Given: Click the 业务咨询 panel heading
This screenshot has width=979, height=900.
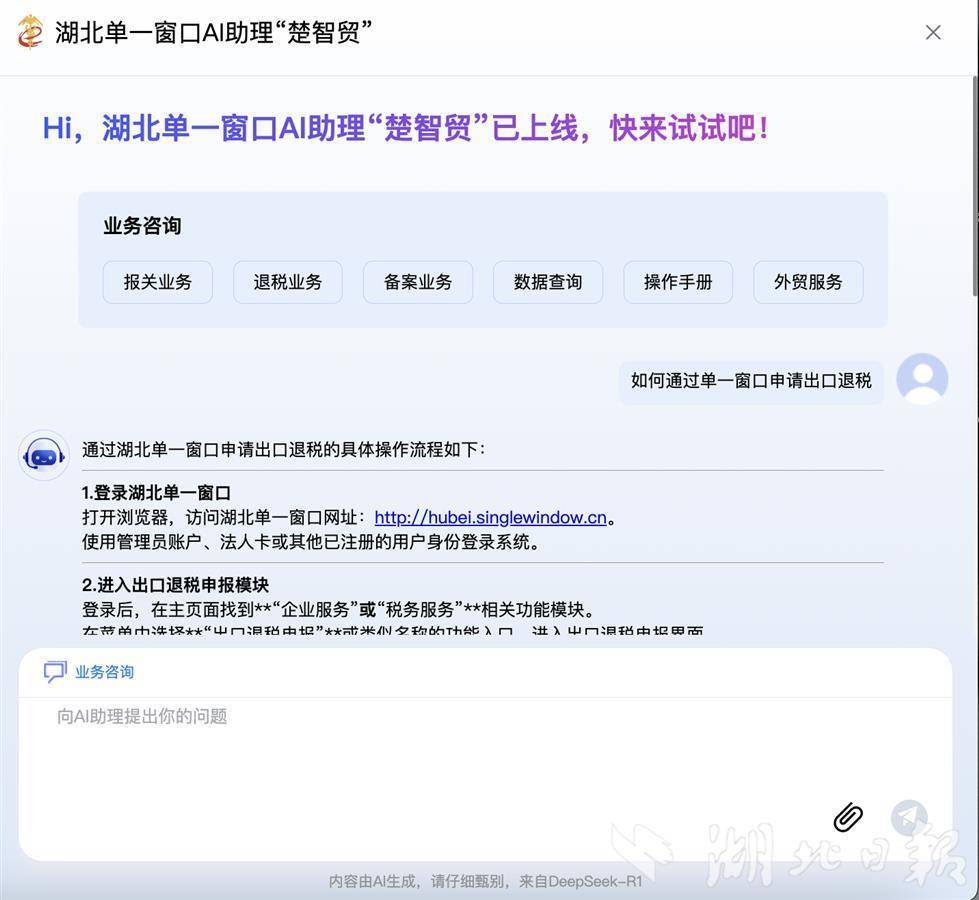Looking at the screenshot, I should tap(142, 226).
